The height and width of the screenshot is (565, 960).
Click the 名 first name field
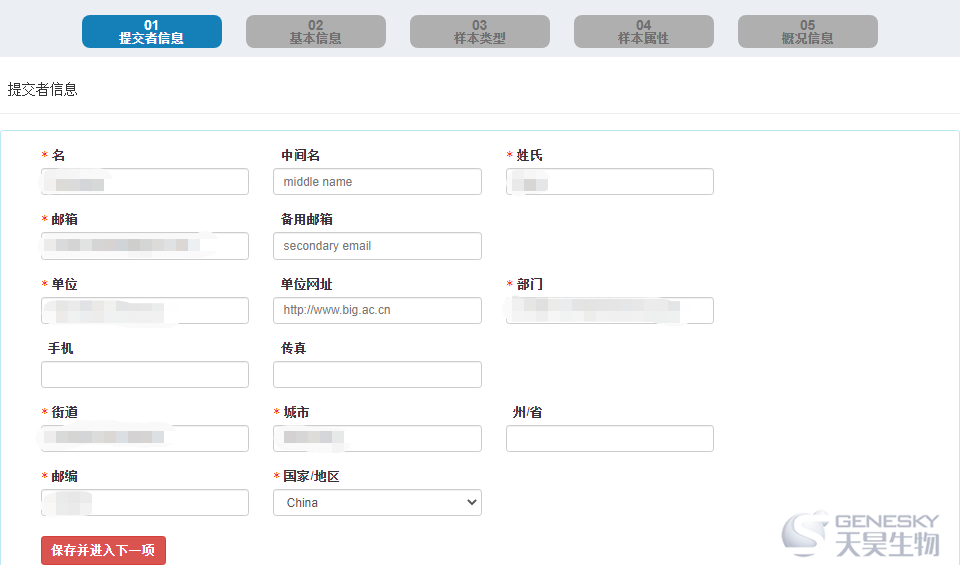tap(145, 182)
